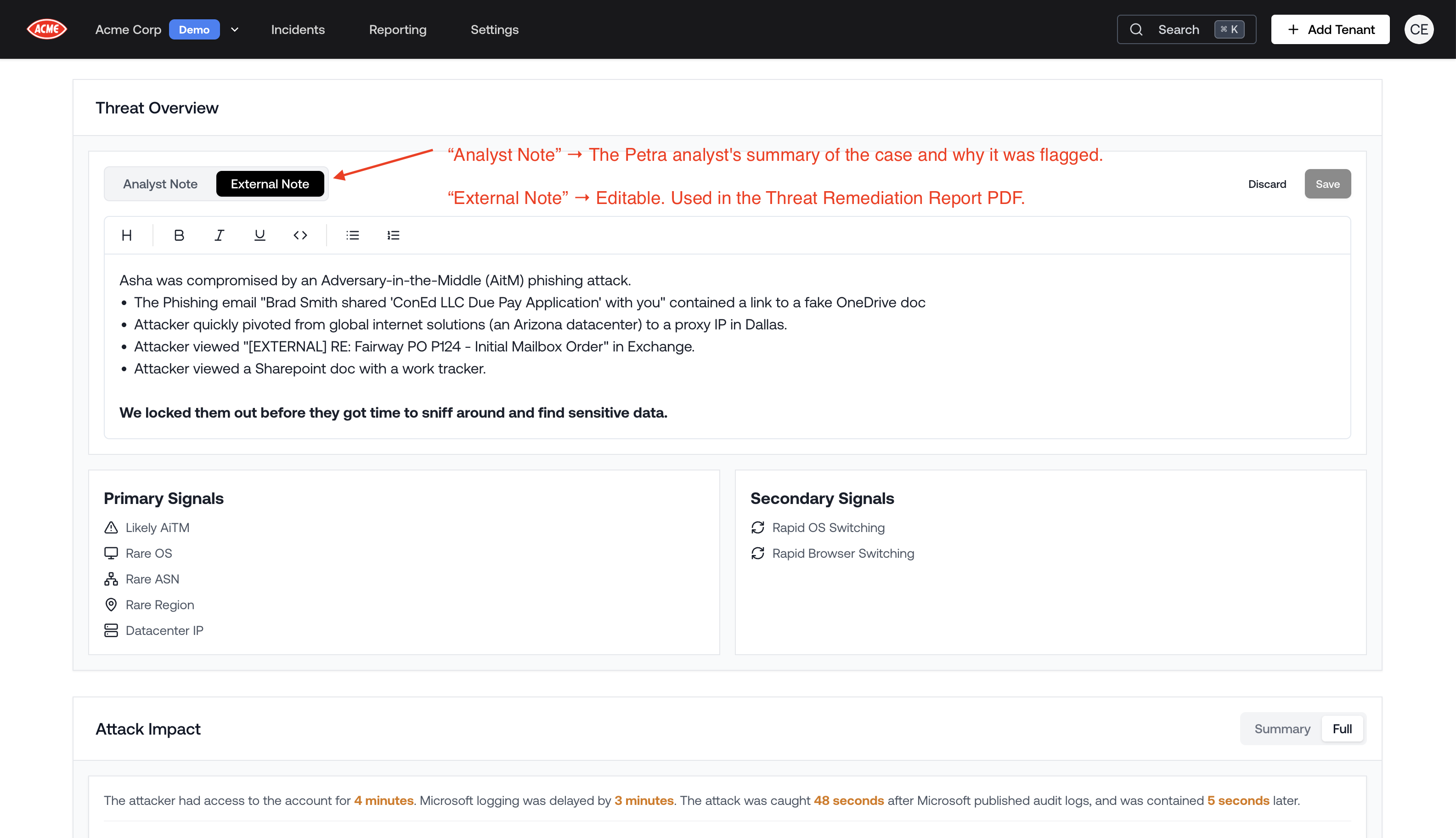Insert code block via code icon

300,235
